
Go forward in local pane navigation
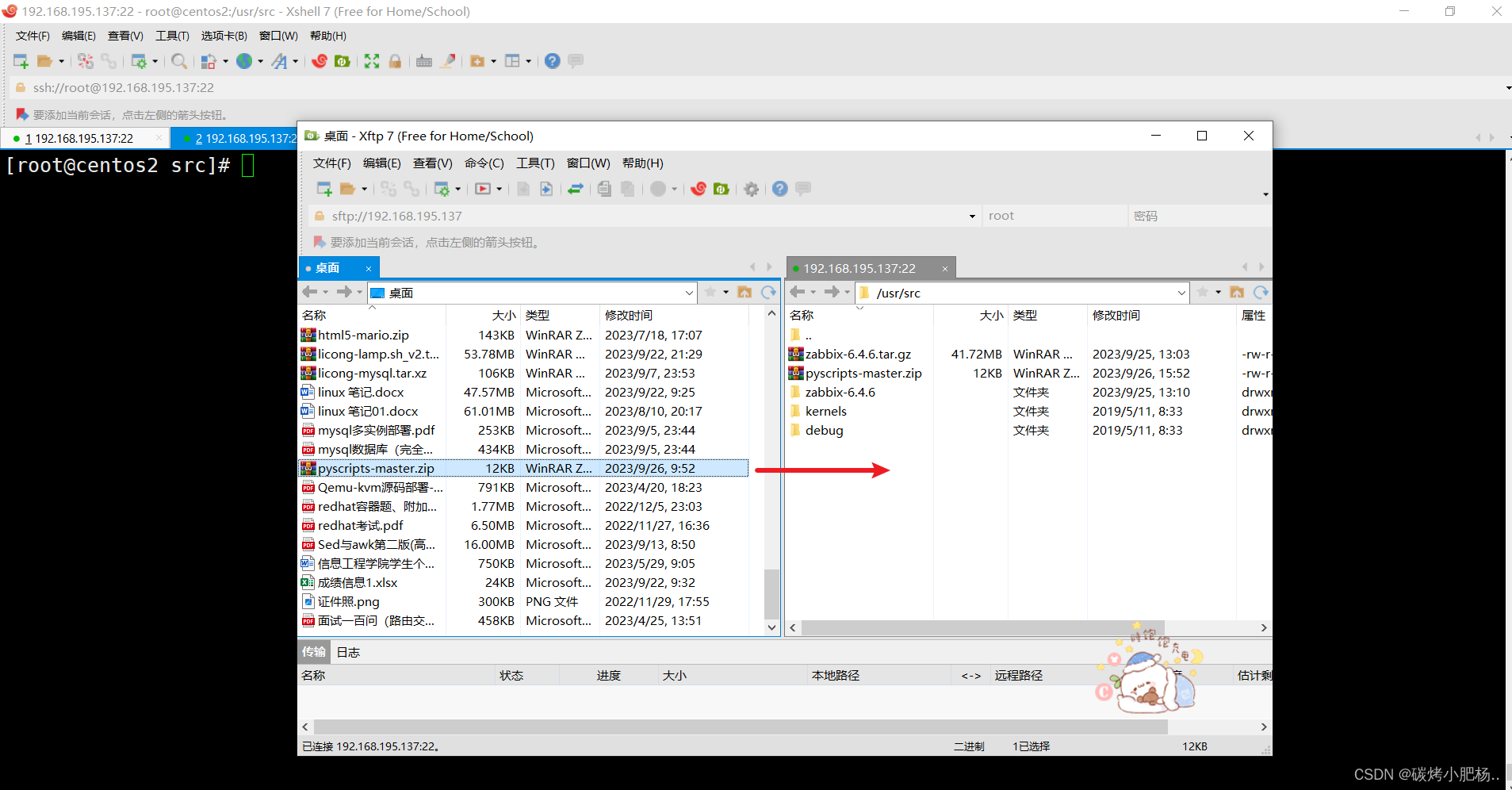click(x=344, y=293)
